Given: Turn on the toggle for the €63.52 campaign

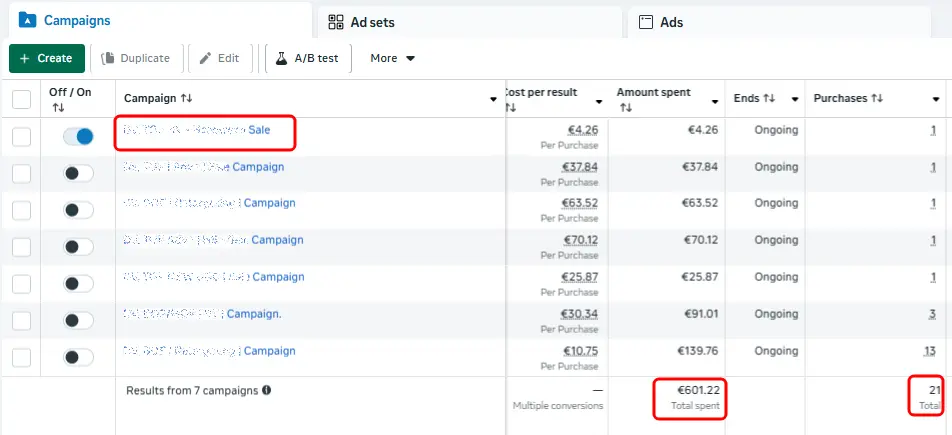Looking at the screenshot, I should (78, 211).
